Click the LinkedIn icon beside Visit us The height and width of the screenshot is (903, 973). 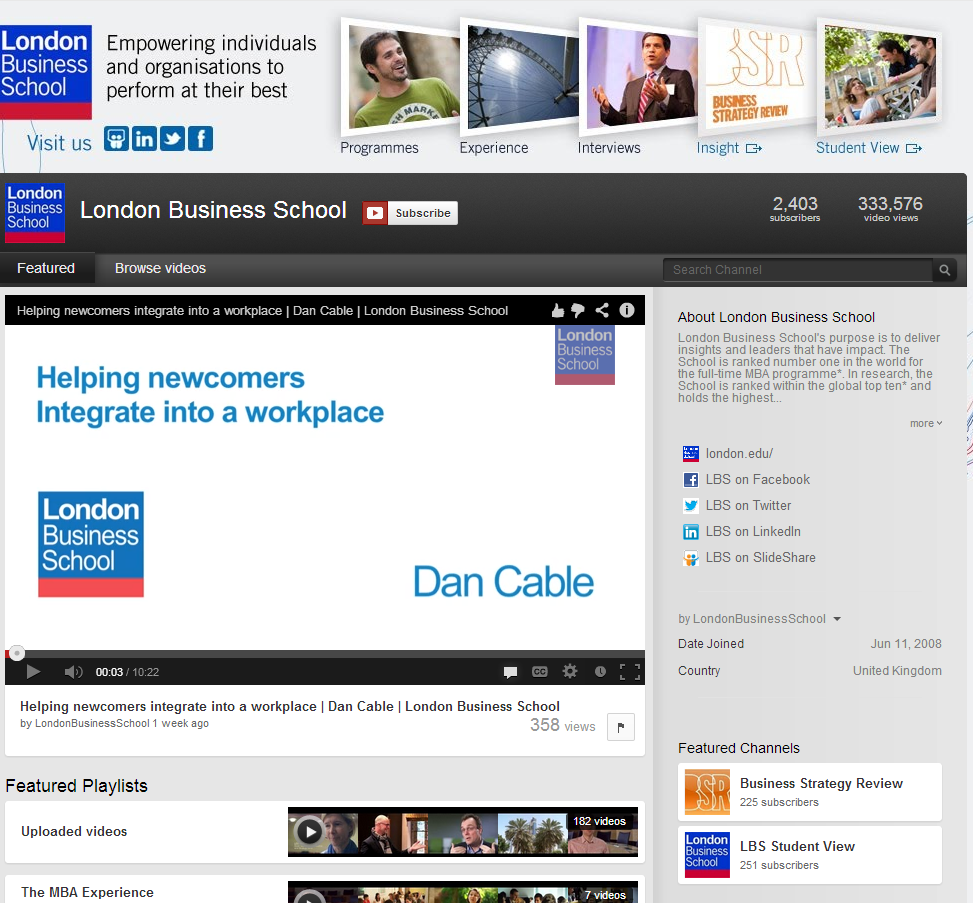click(145, 139)
